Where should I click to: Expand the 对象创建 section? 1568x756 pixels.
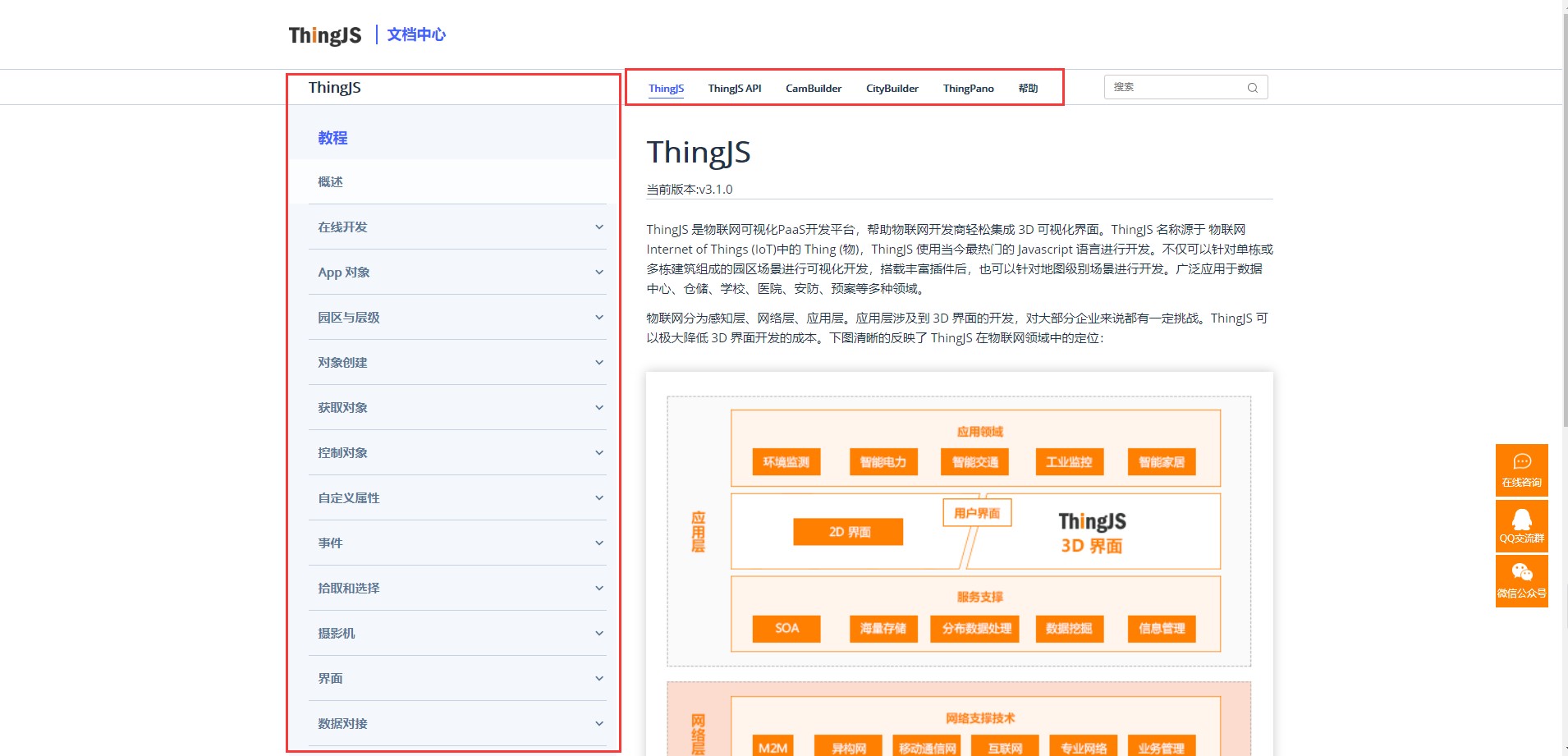pyautogui.click(x=457, y=363)
